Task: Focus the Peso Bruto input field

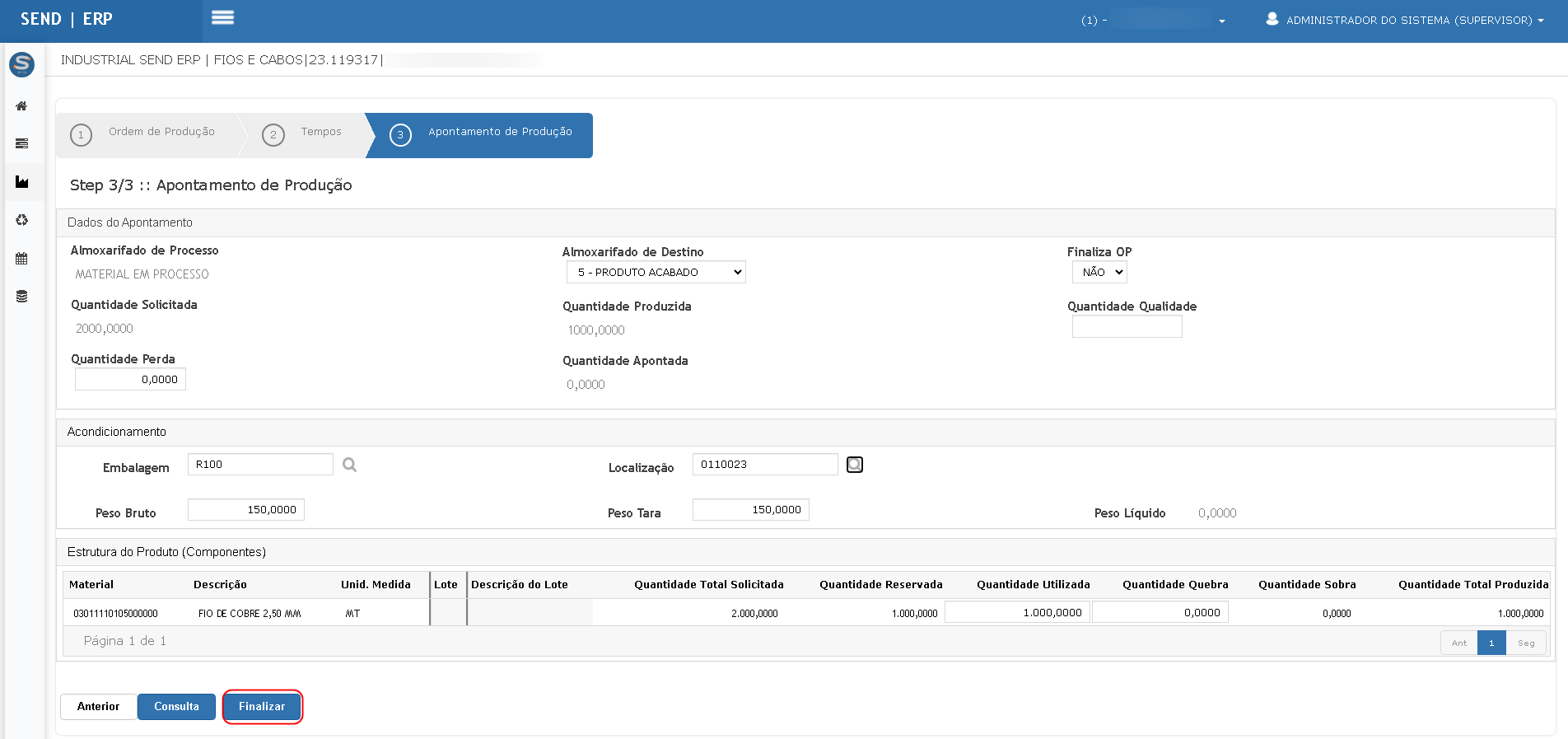Action: click(246, 510)
